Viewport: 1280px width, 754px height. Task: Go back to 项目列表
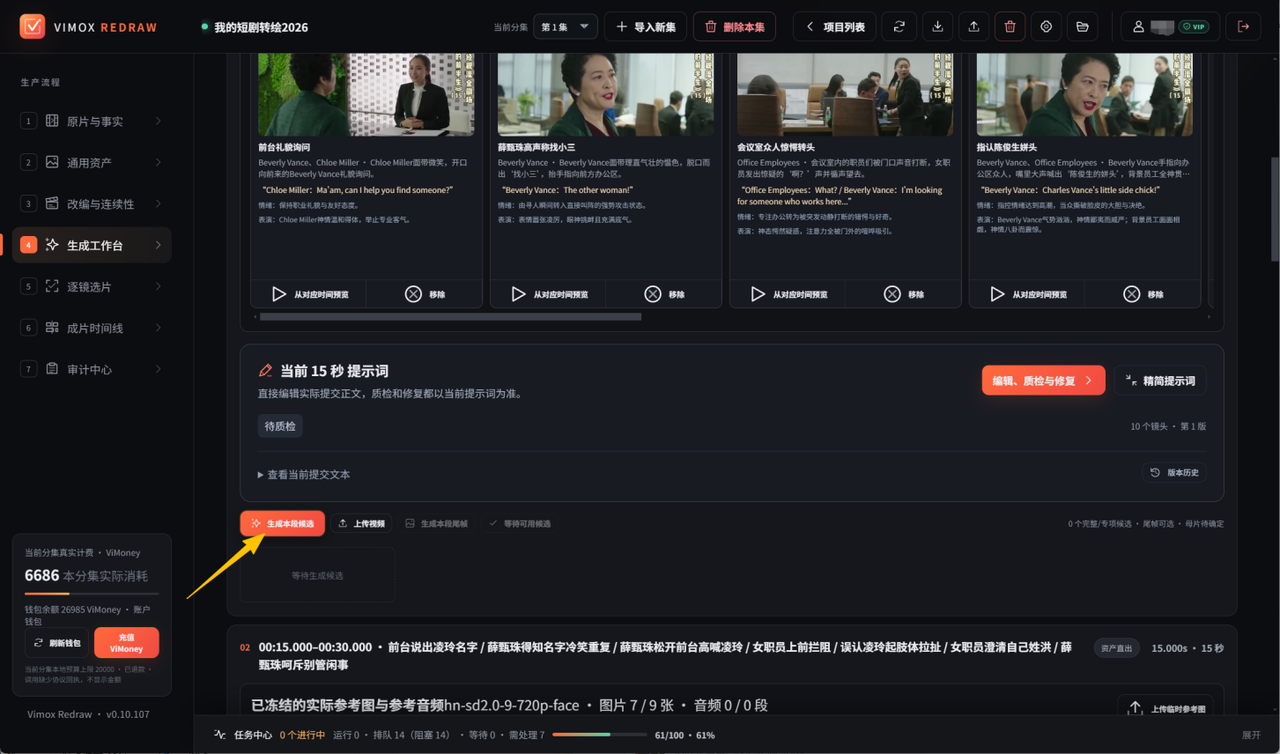click(835, 27)
